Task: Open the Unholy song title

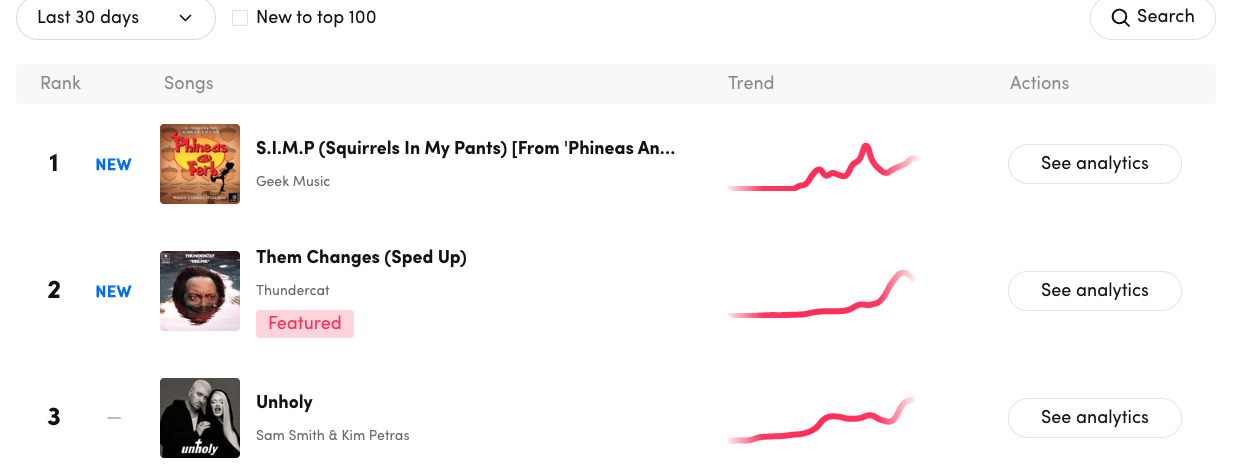Action: 284,402
